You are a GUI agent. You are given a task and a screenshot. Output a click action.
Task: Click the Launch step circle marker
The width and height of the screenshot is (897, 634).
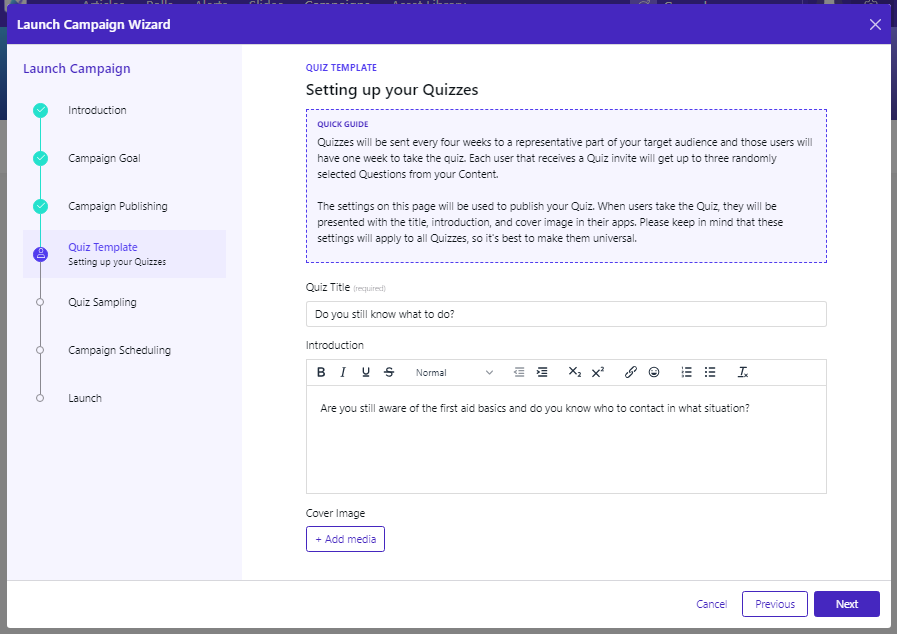click(40, 398)
